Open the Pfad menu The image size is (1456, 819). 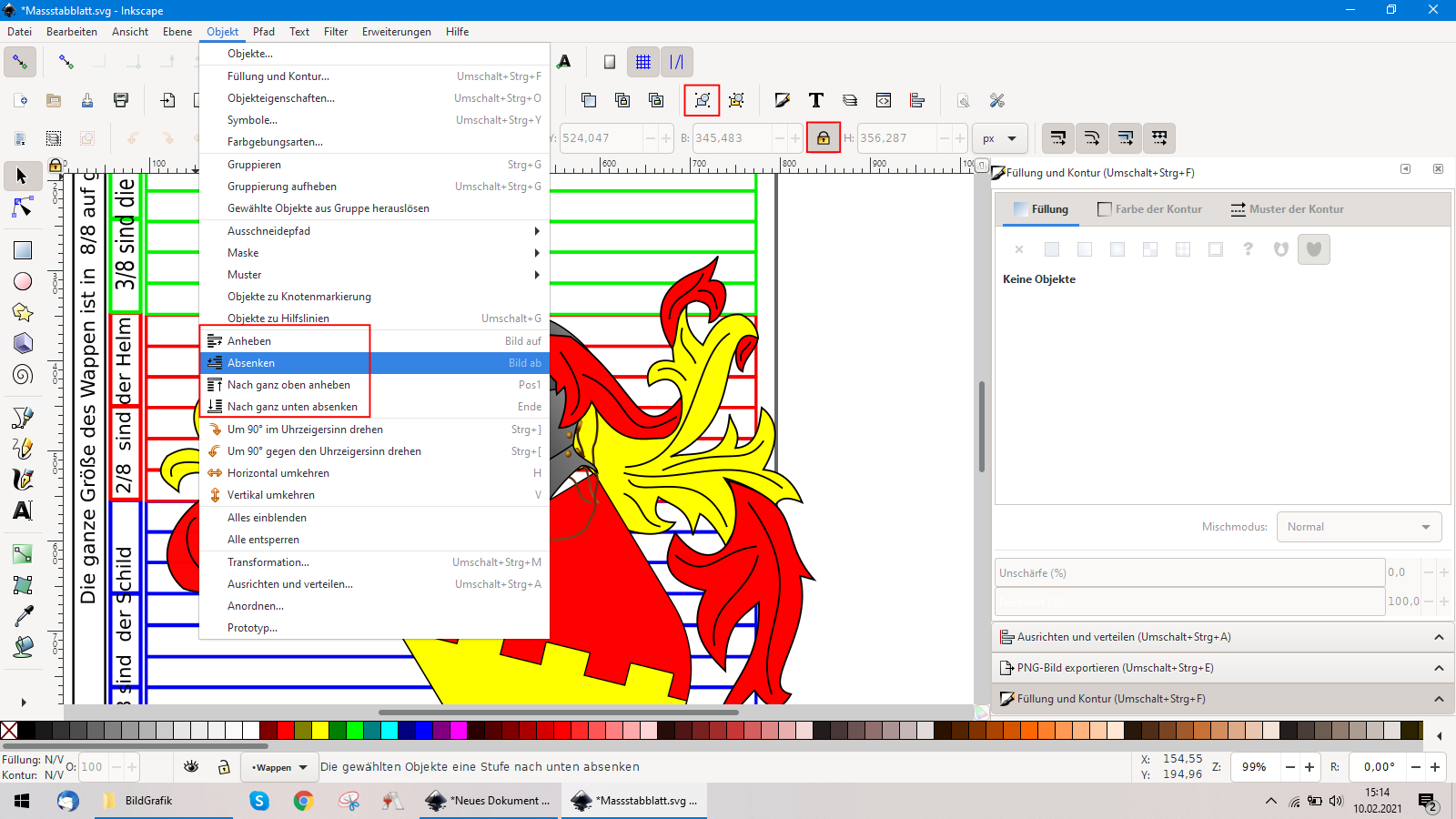pos(263,32)
